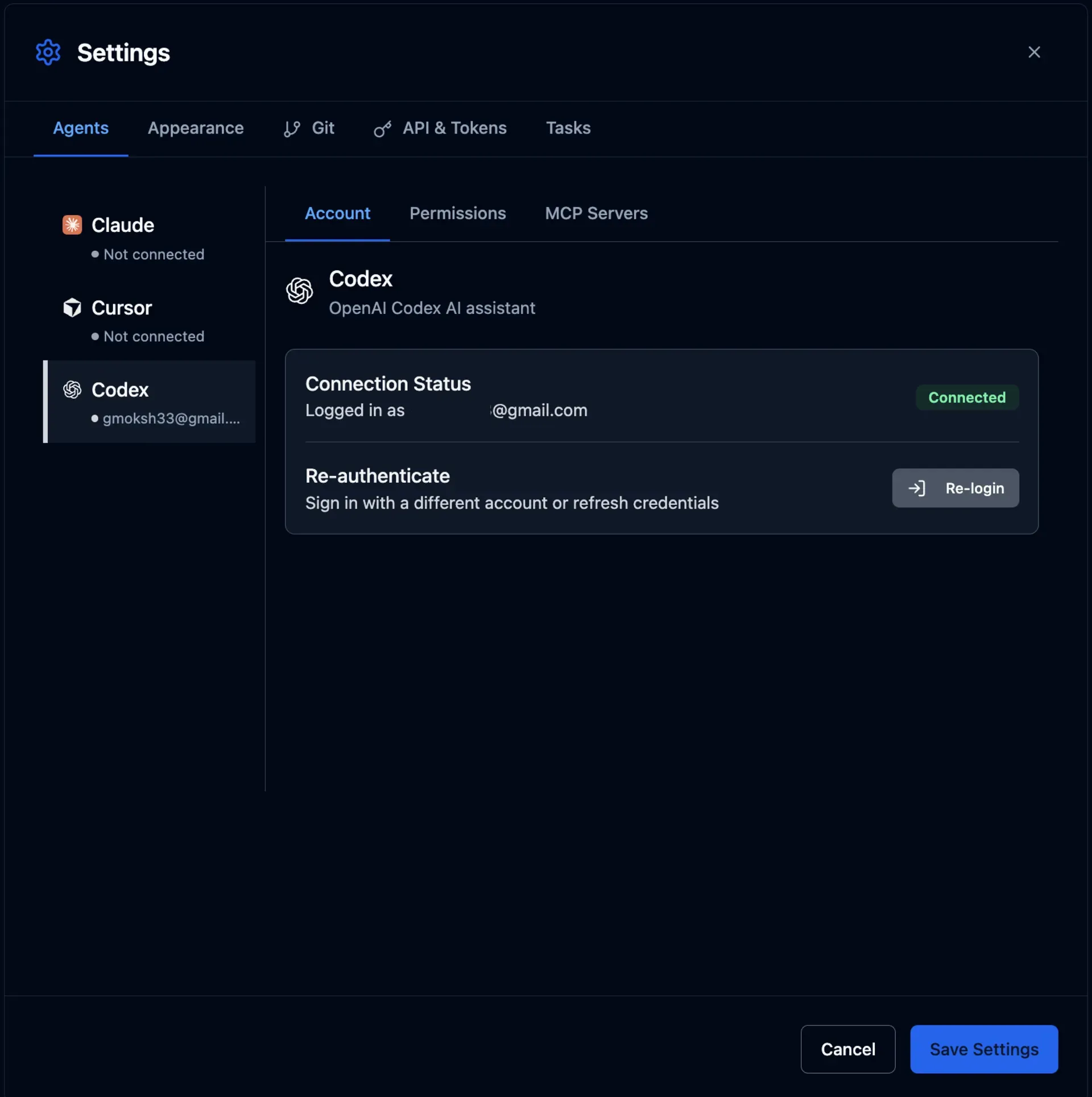Click the Connected status badge
This screenshot has height=1097, width=1092.
967,398
